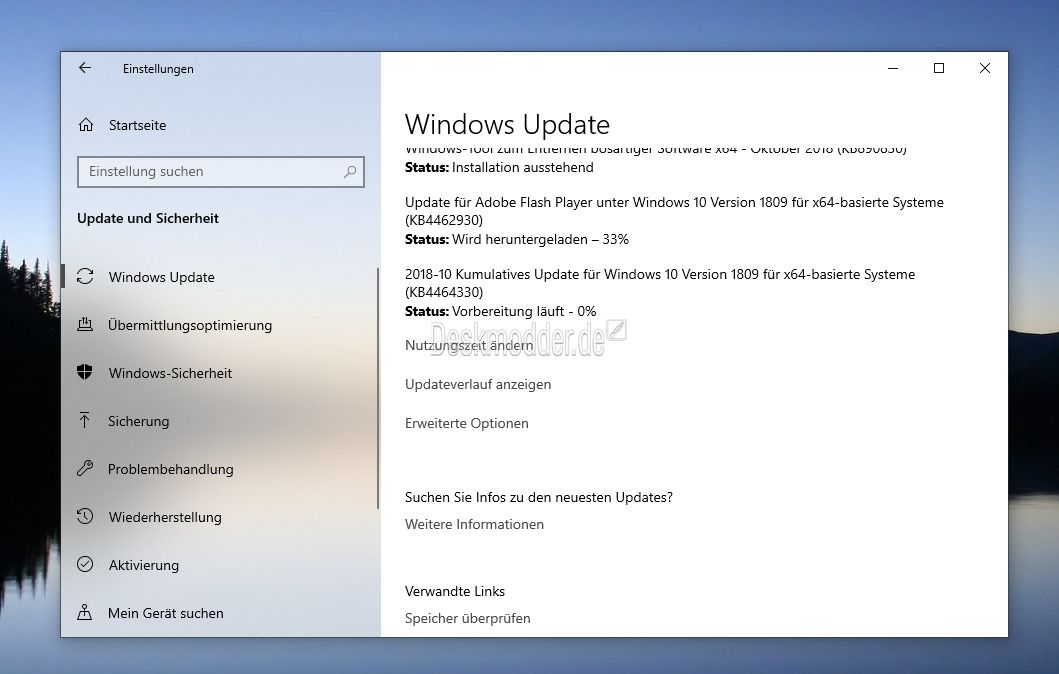1059x674 pixels.
Task: Click 'Suchen Sie Infos zu den neuesten Updates?'
Action: (x=539, y=497)
